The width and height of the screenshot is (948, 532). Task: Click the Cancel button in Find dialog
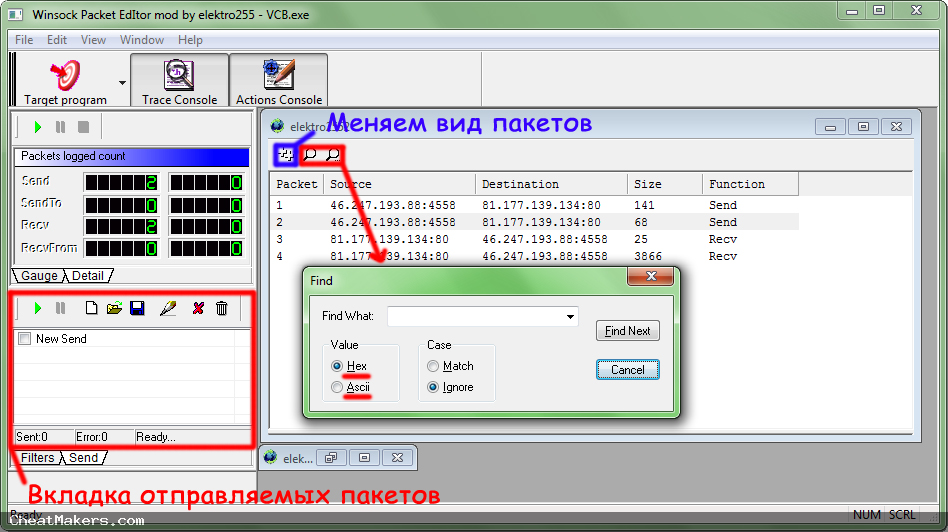628,369
